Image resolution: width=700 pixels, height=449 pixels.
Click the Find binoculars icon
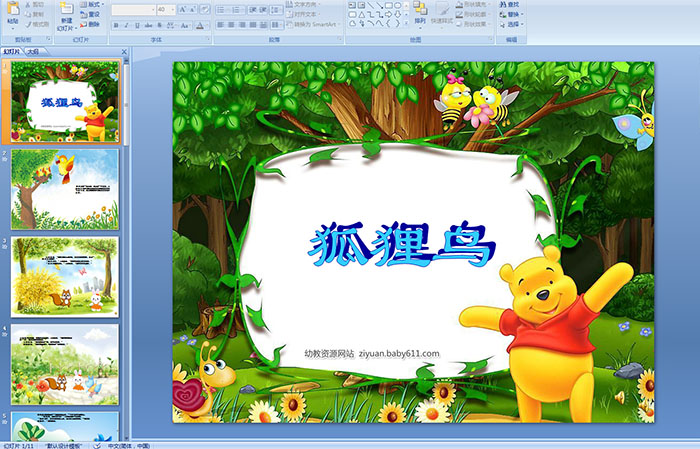(x=513, y=5)
